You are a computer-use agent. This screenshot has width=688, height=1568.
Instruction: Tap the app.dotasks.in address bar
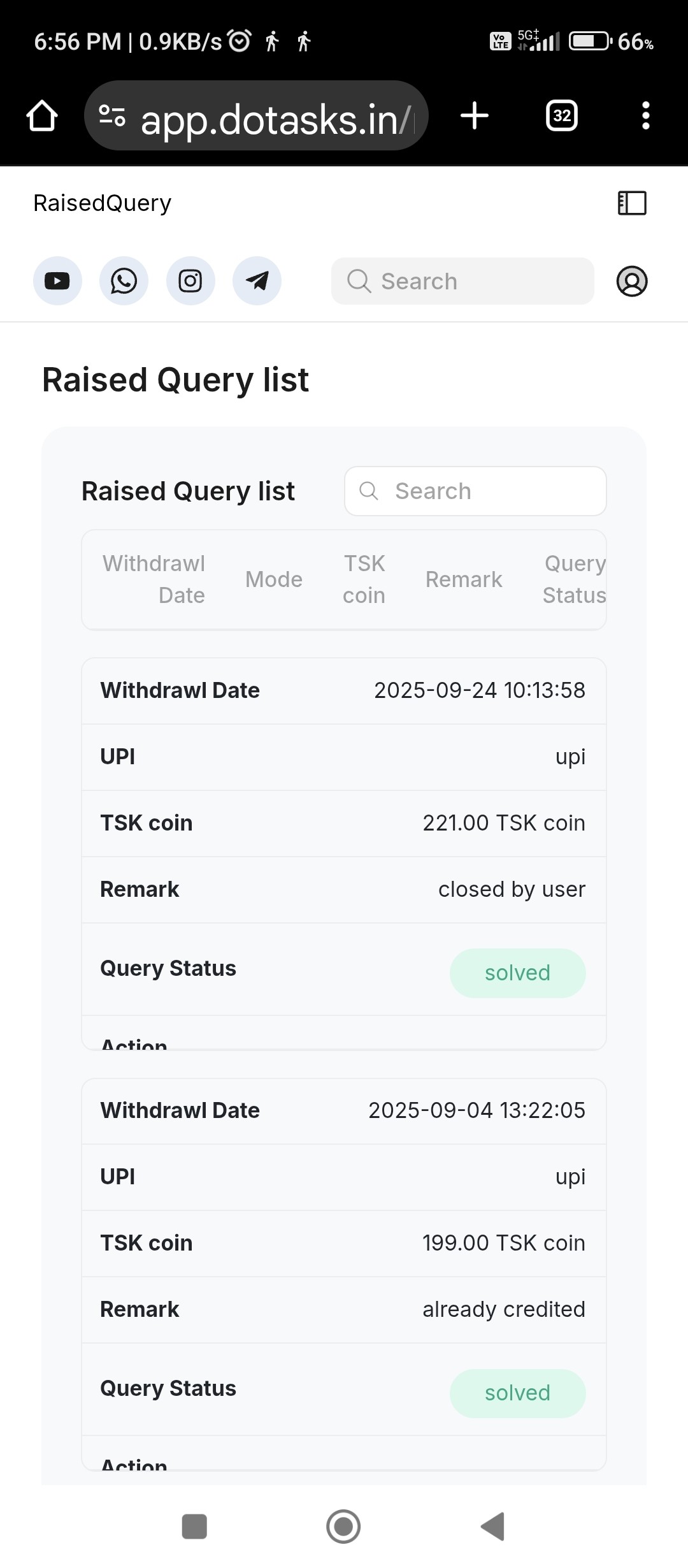pos(274,119)
